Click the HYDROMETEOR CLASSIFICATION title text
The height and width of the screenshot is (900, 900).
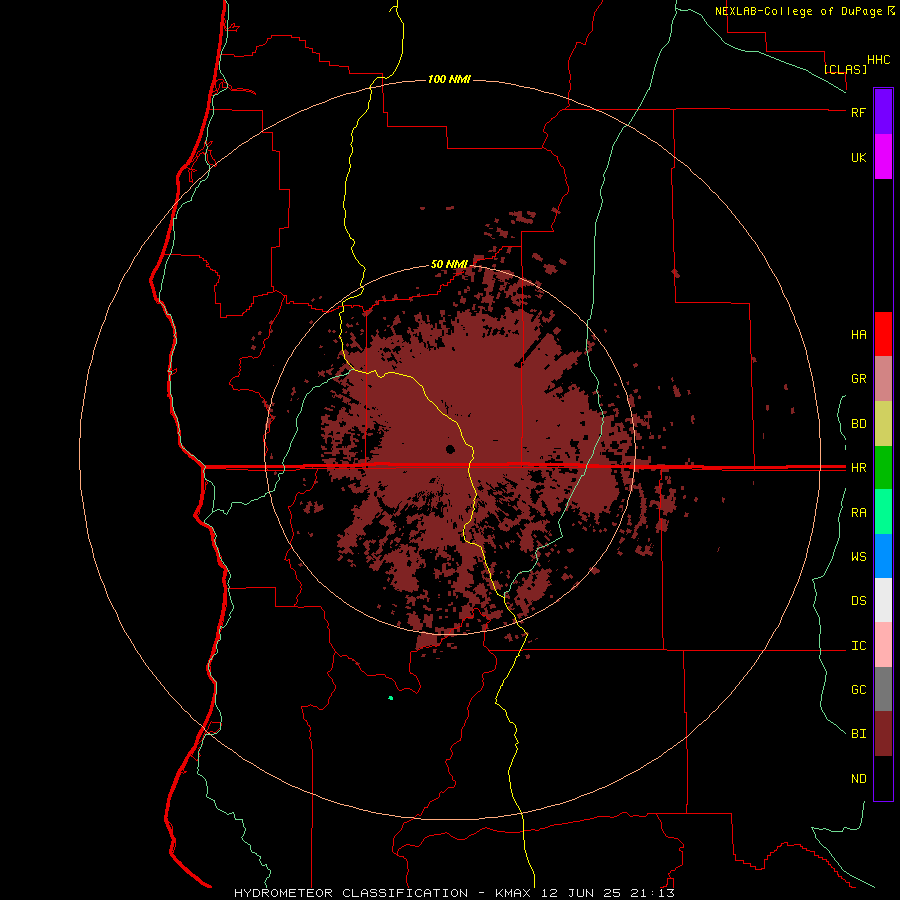point(350,893)
